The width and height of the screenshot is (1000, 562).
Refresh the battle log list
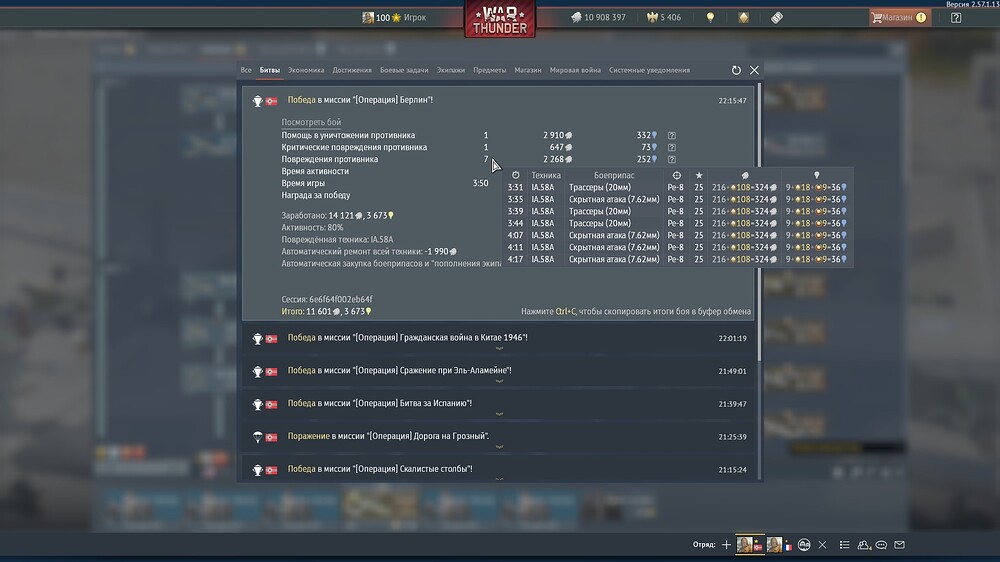click(x=736, y=70)
